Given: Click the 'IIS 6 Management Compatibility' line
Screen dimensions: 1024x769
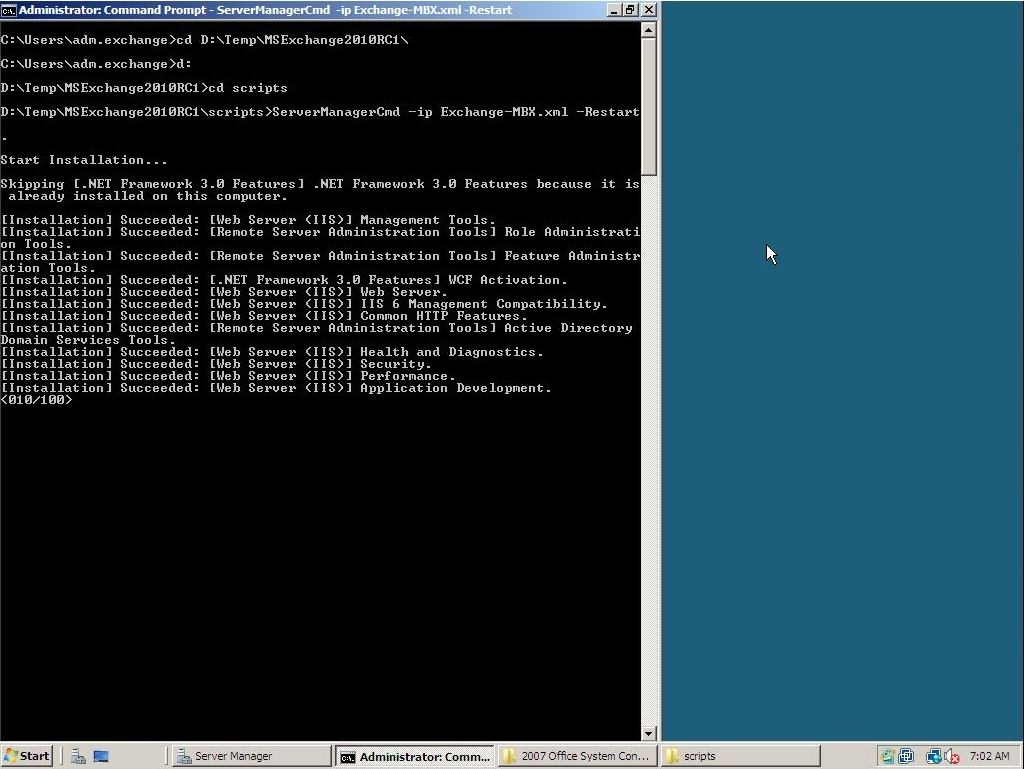Looking at the screenshot, I should tap(304, 304).
